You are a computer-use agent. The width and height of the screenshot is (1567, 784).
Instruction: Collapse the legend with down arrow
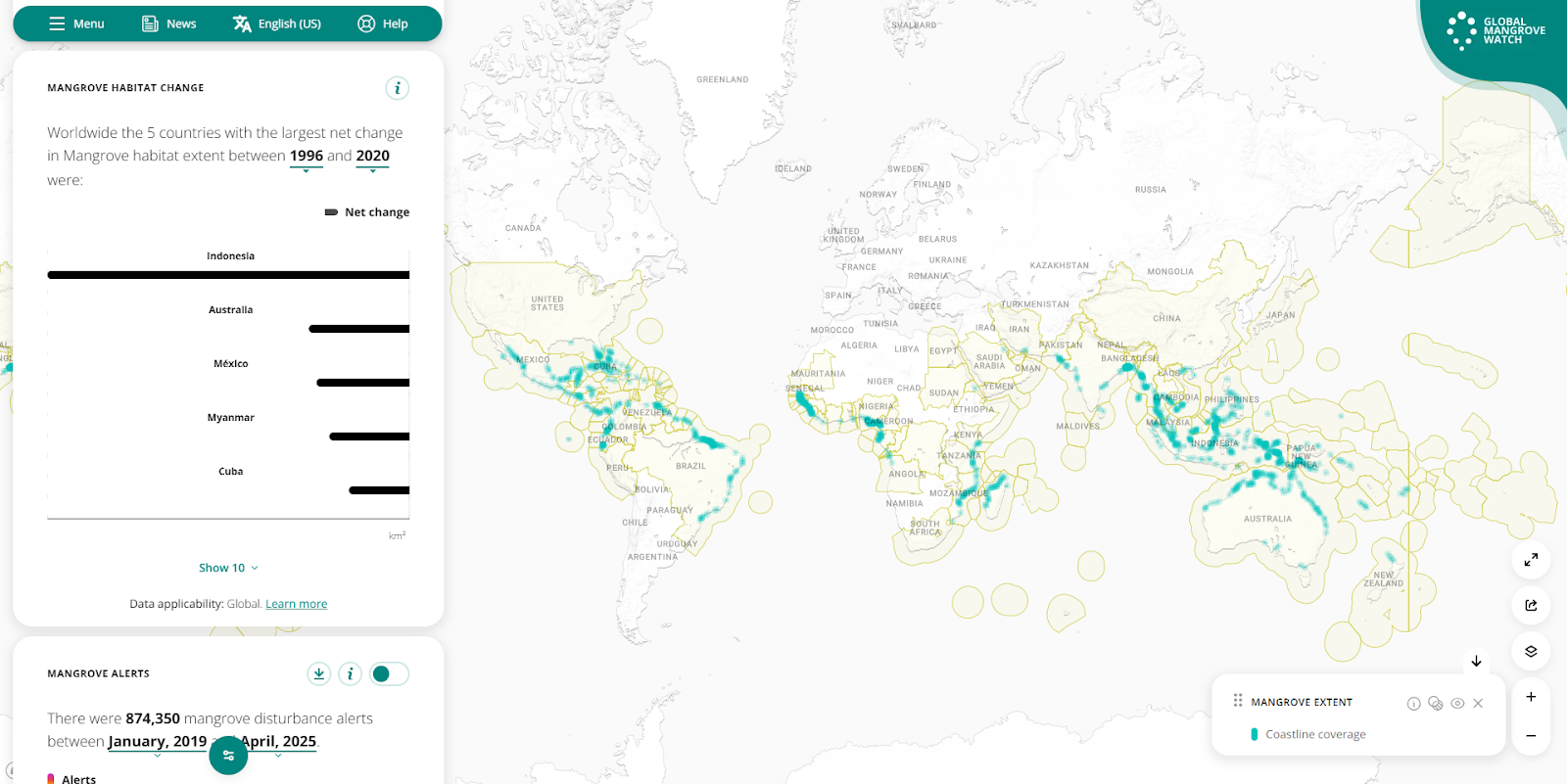[1476, 662]
